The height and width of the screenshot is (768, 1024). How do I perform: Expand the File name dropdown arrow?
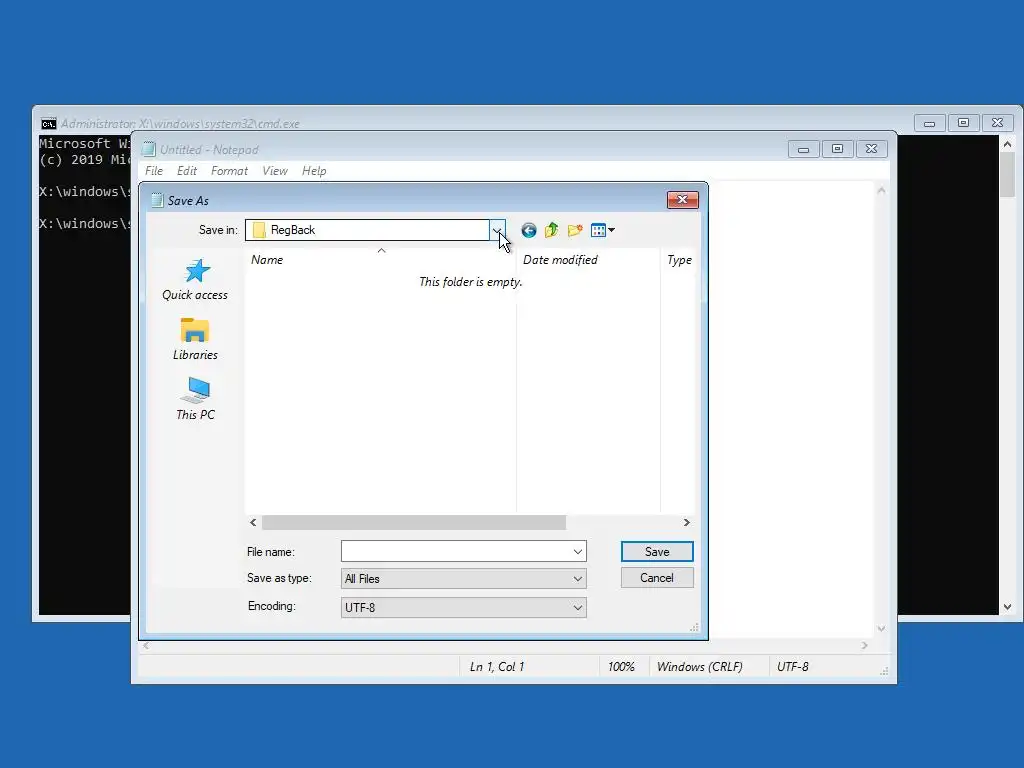pos(577,552)
